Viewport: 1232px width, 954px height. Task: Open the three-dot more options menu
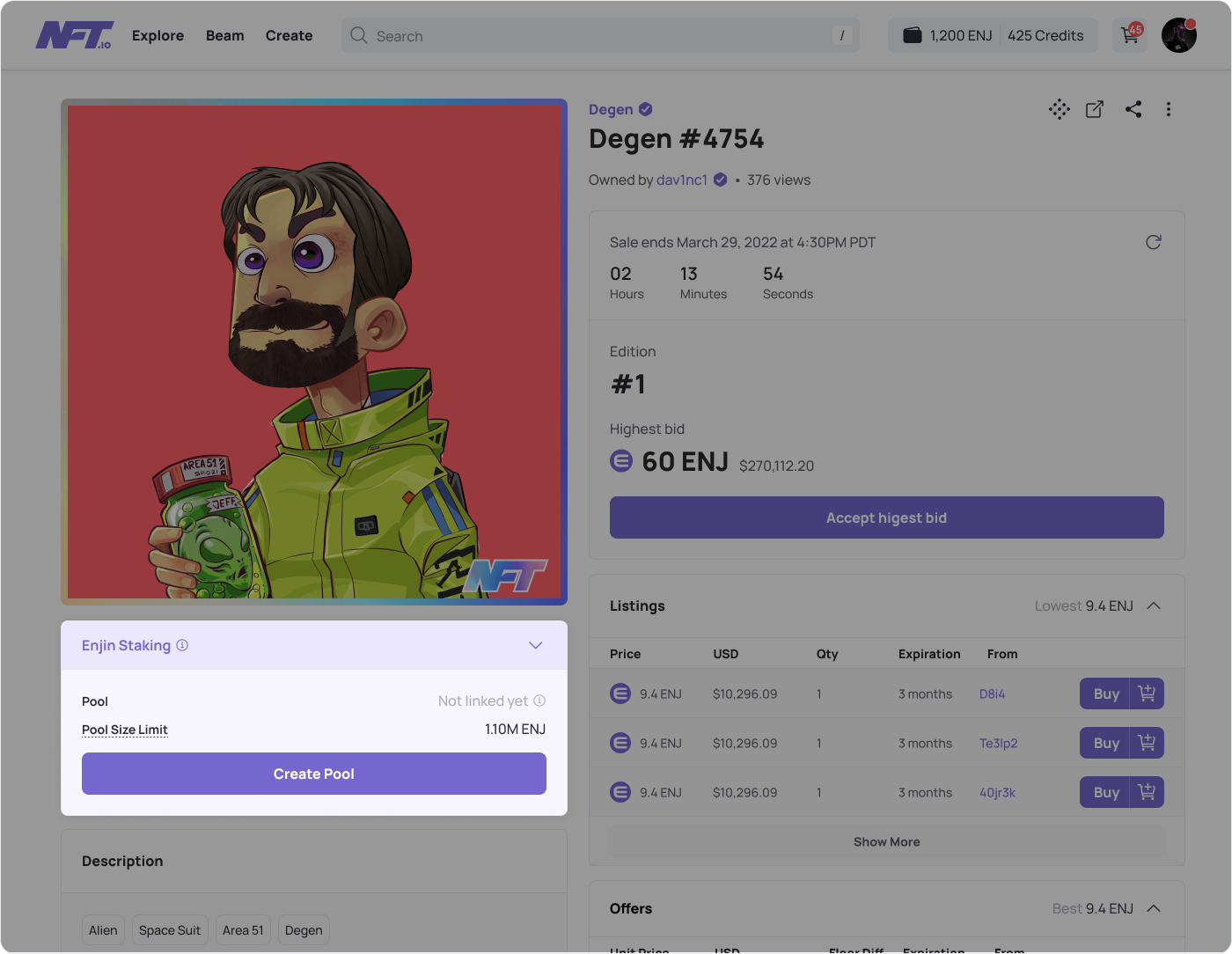[1169, 109]
